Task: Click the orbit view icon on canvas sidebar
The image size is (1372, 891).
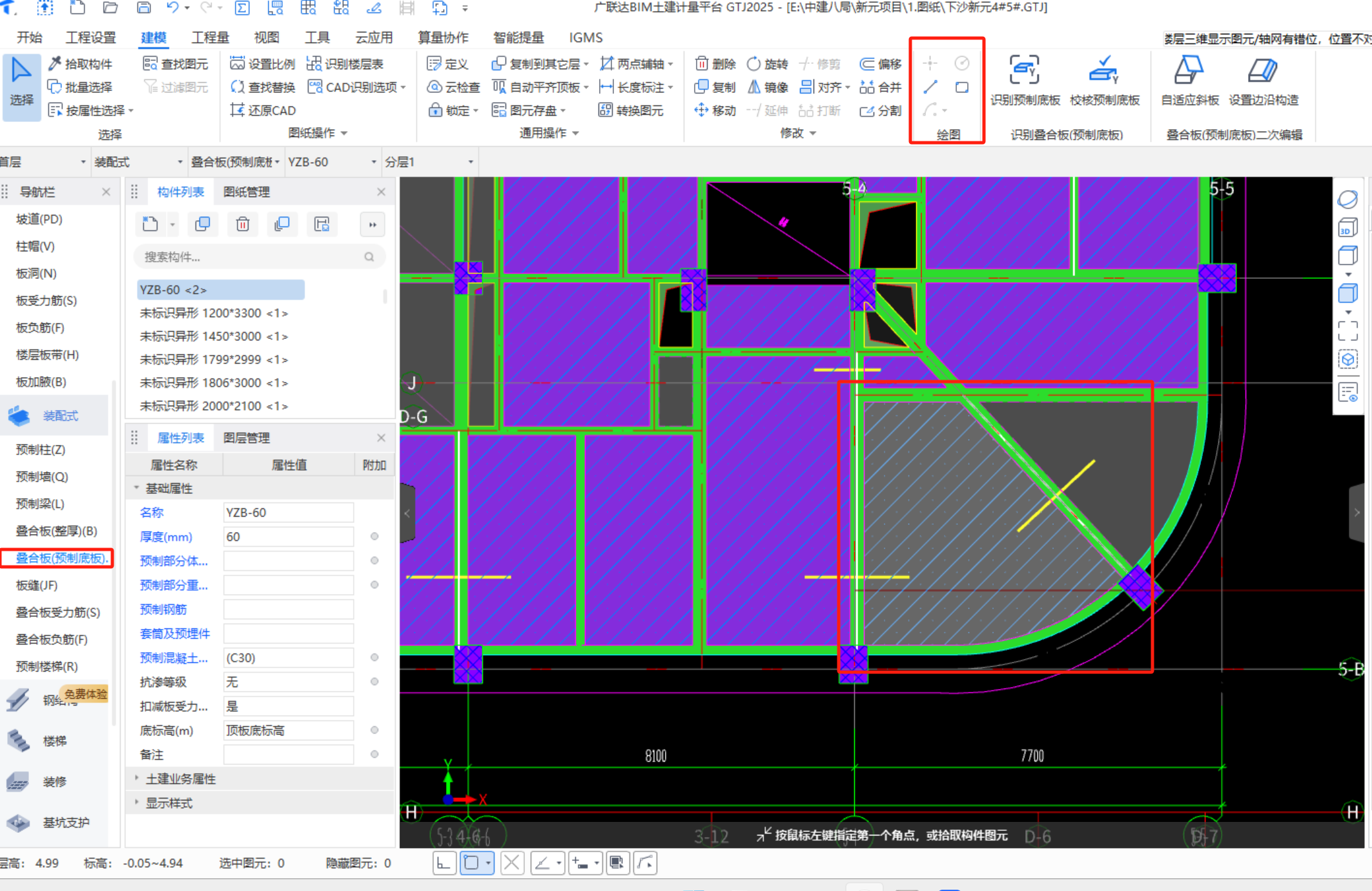Action: pos(1348,200)
